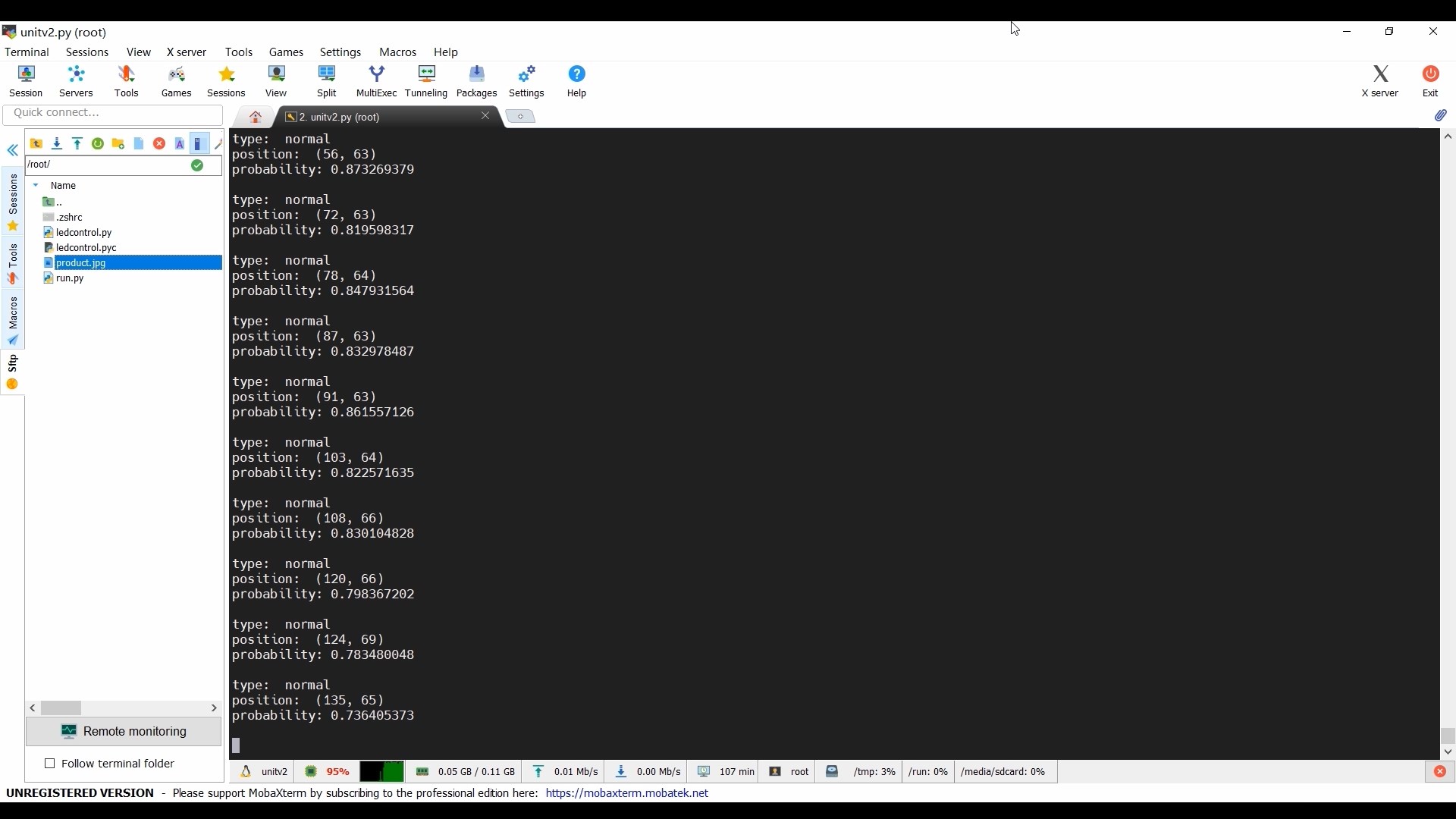Open the Terminal menu
Image resolution: width=1456 pixels, height=819 pixels.
(26, 51)
